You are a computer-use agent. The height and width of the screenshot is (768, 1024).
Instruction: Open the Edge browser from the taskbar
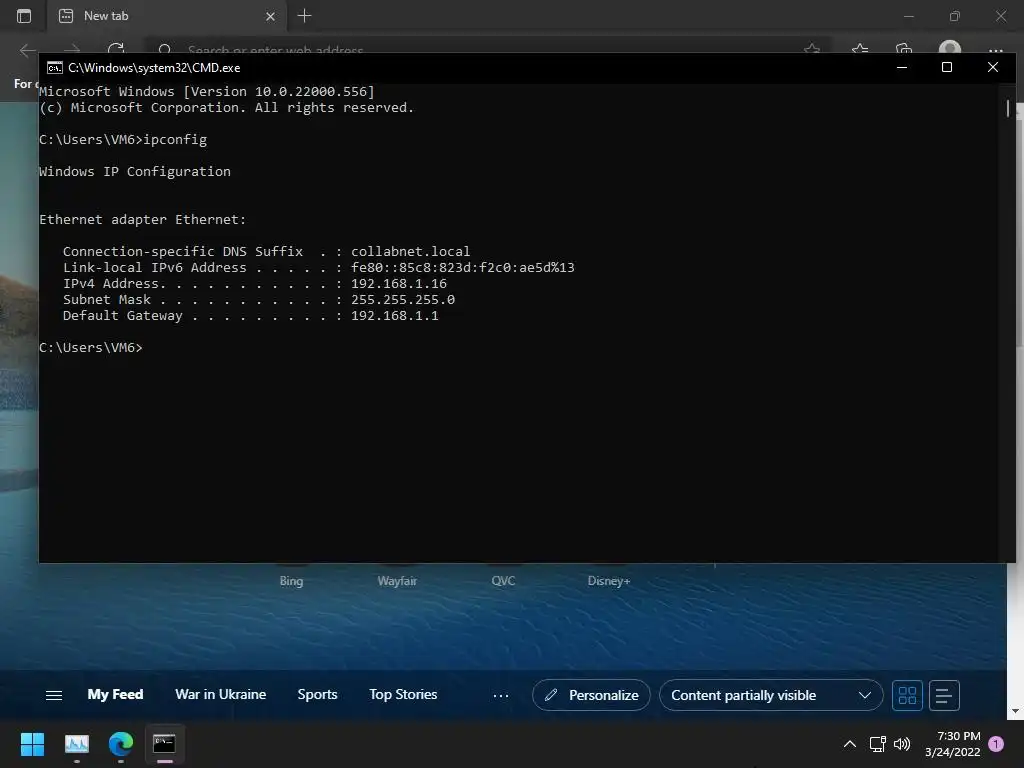121,744
